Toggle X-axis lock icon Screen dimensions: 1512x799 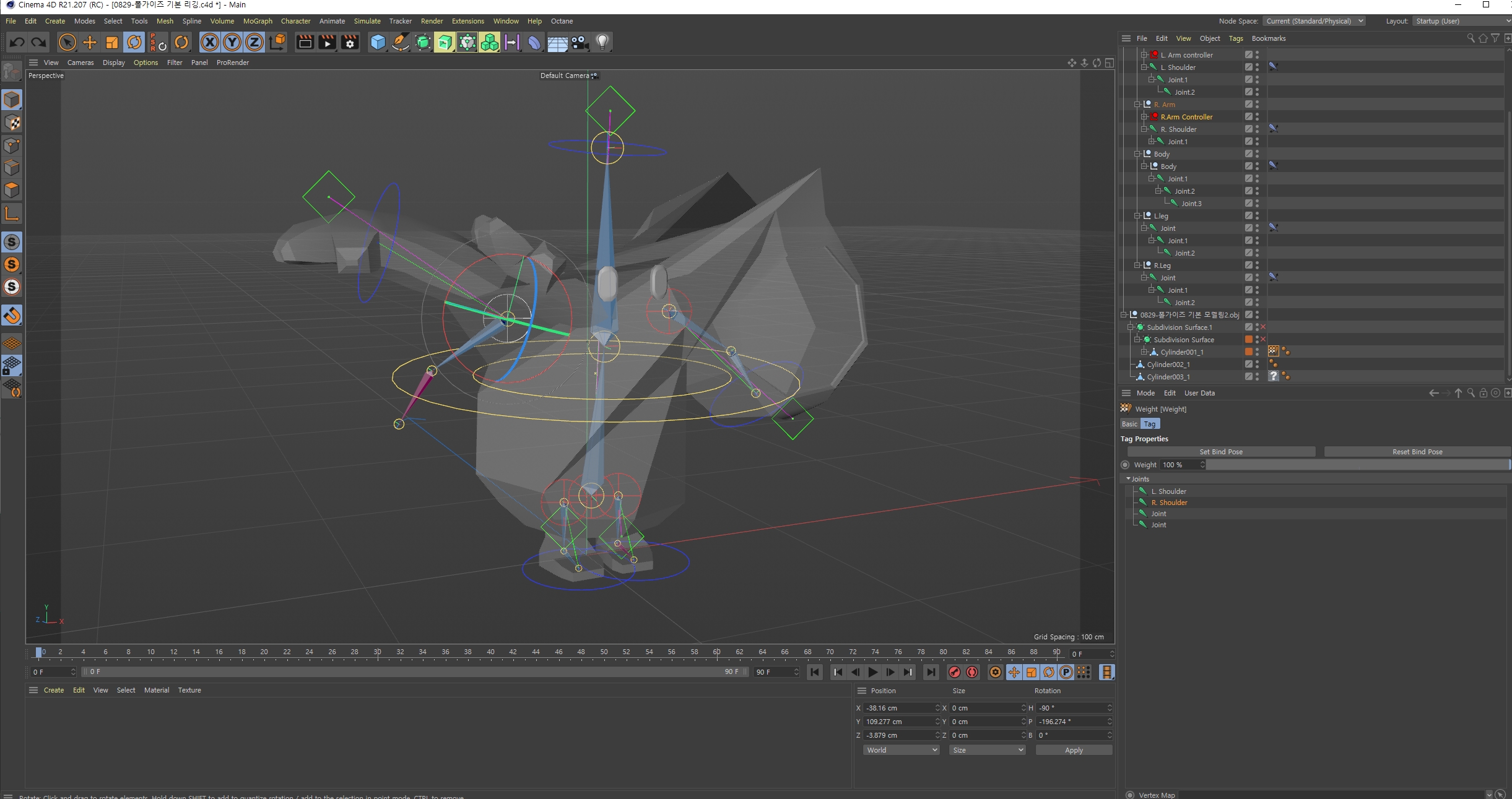click(x=210, y=42)
